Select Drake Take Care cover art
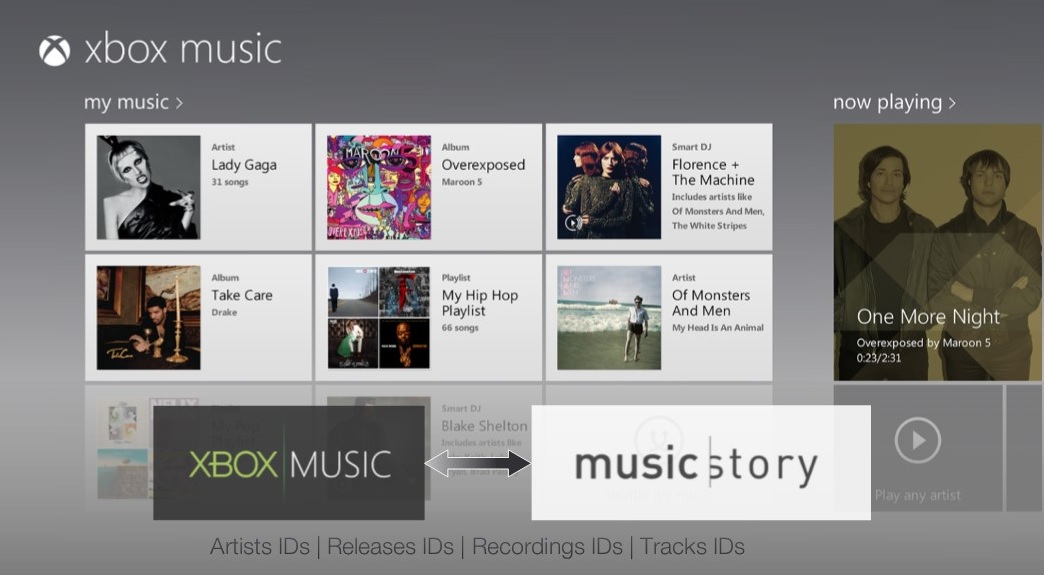Viewport: 1044px width, 575px height. pos(148,318)
